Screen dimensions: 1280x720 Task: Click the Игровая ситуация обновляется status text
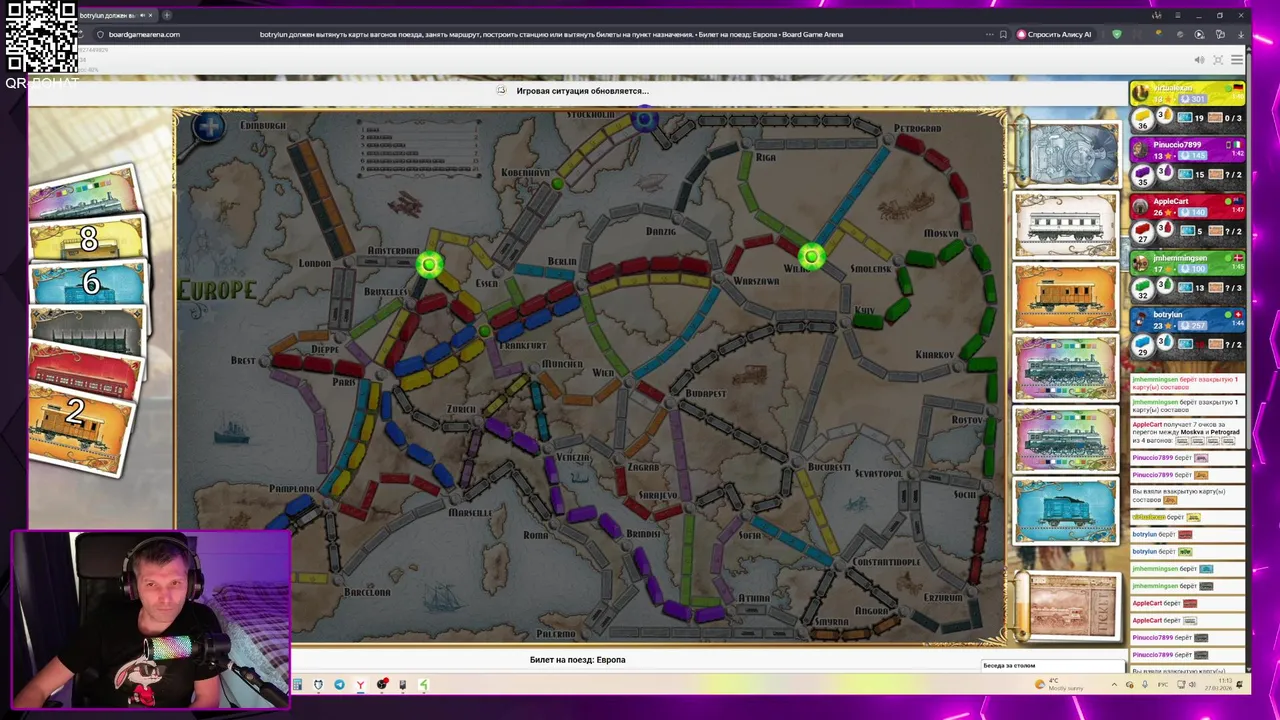[583, 91]
